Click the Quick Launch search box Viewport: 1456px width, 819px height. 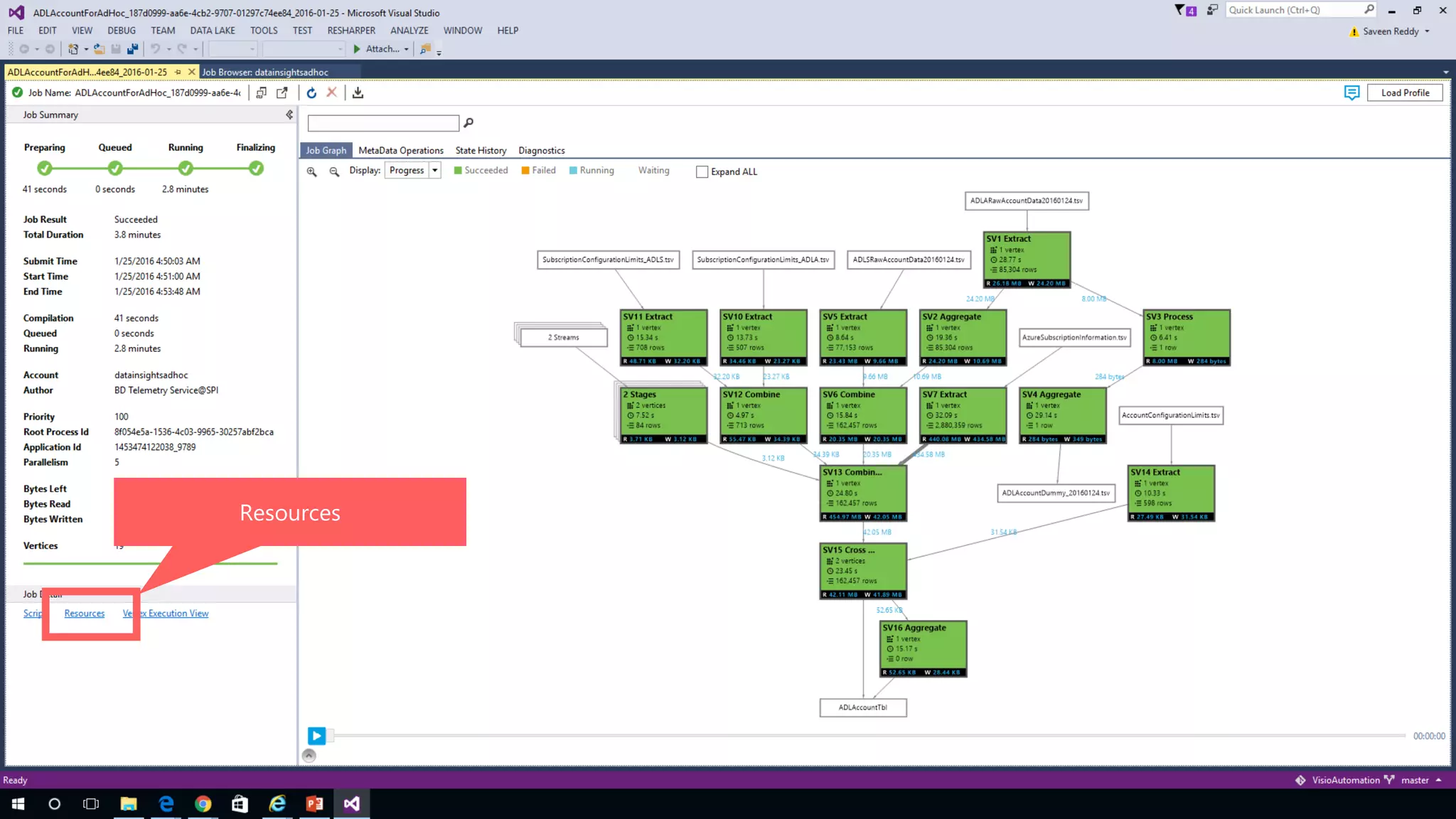[x=1300, y=10]
